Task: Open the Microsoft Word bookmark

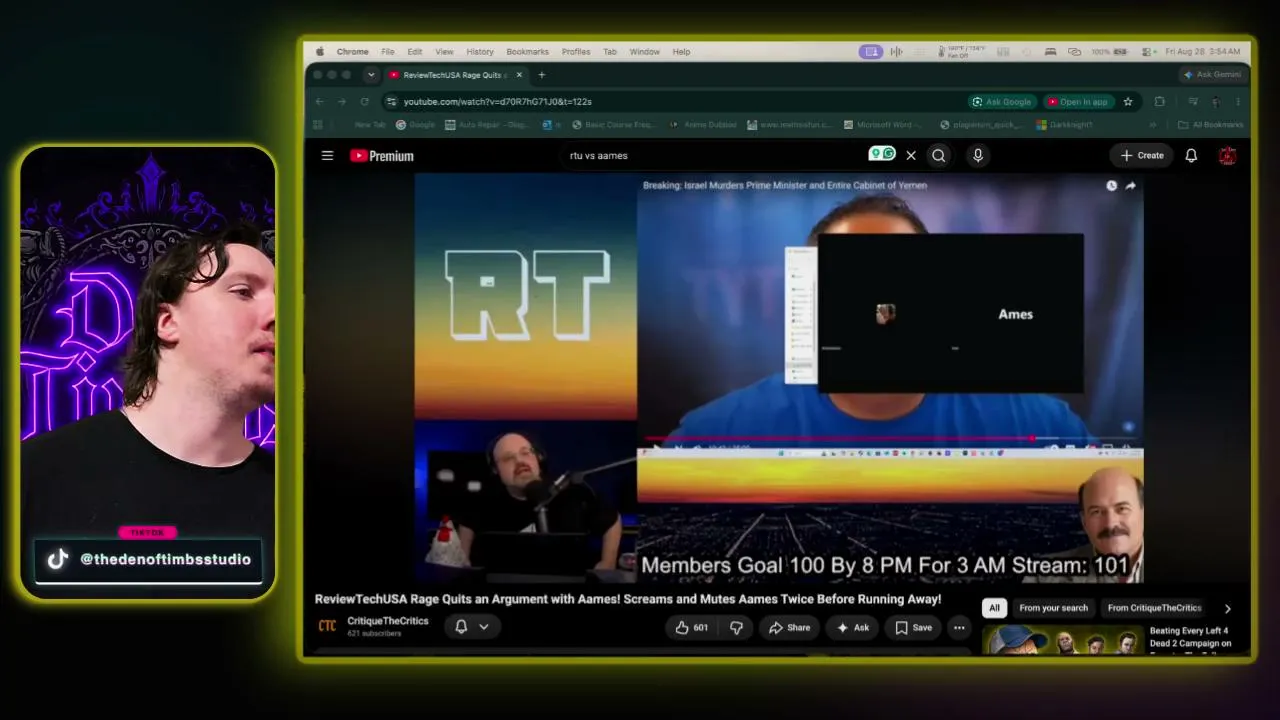Action: point(884,125)
